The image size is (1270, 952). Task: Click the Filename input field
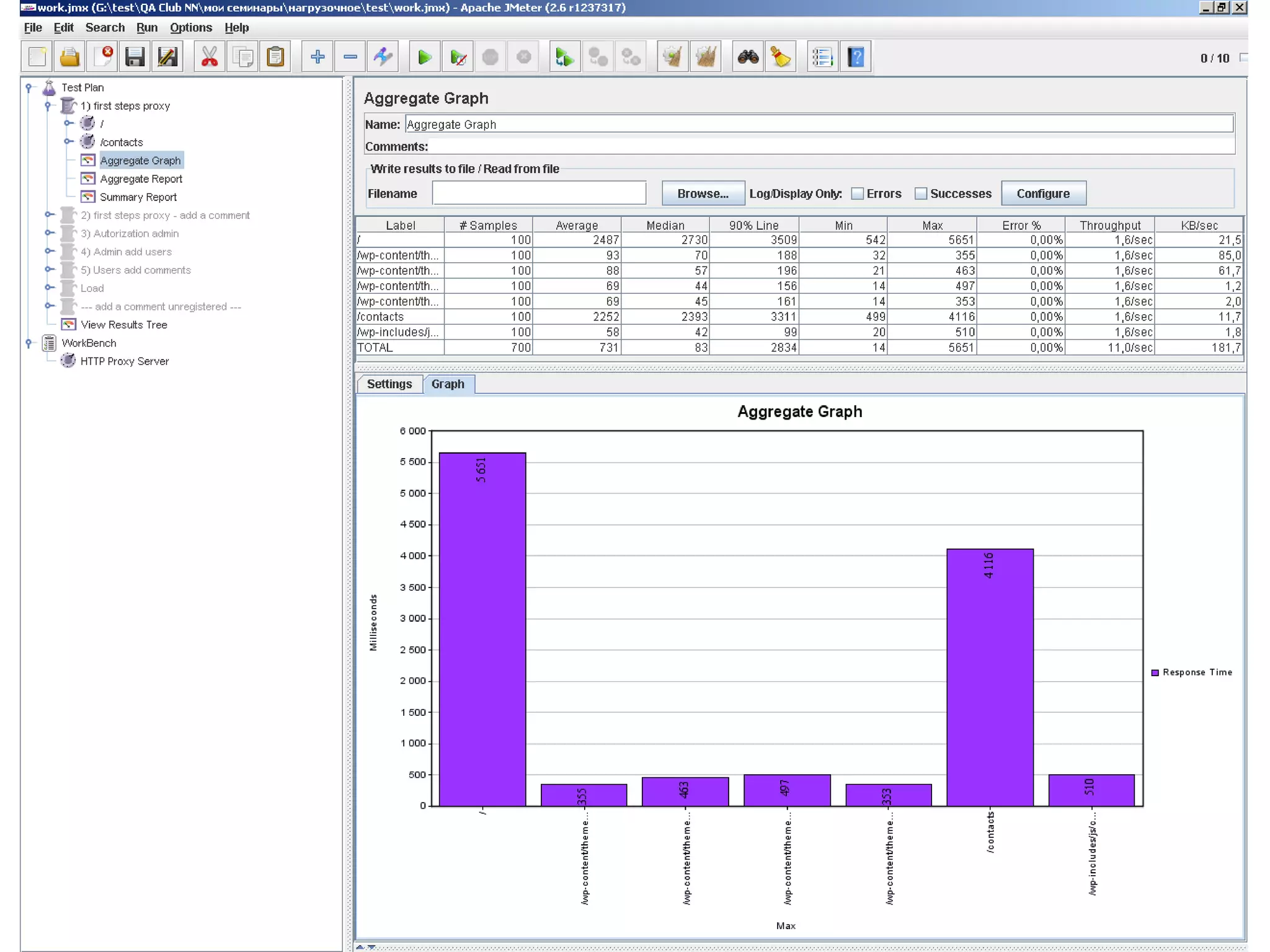[x=539, y=193]
